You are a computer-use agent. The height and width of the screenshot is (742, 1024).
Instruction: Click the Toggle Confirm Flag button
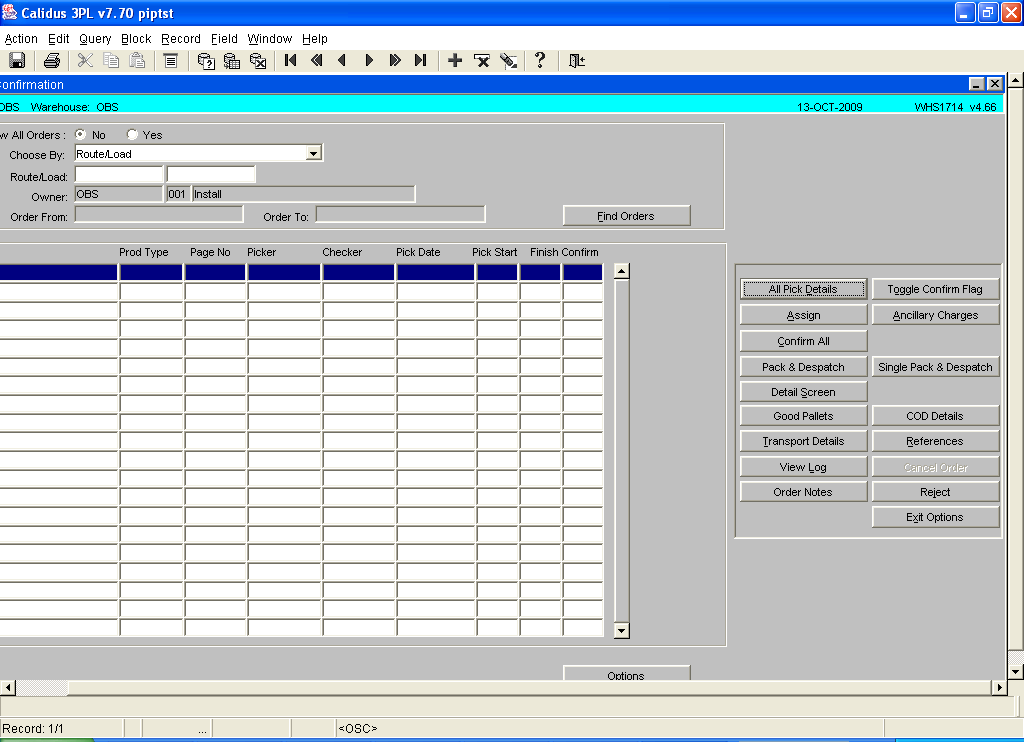coord(935,289)
